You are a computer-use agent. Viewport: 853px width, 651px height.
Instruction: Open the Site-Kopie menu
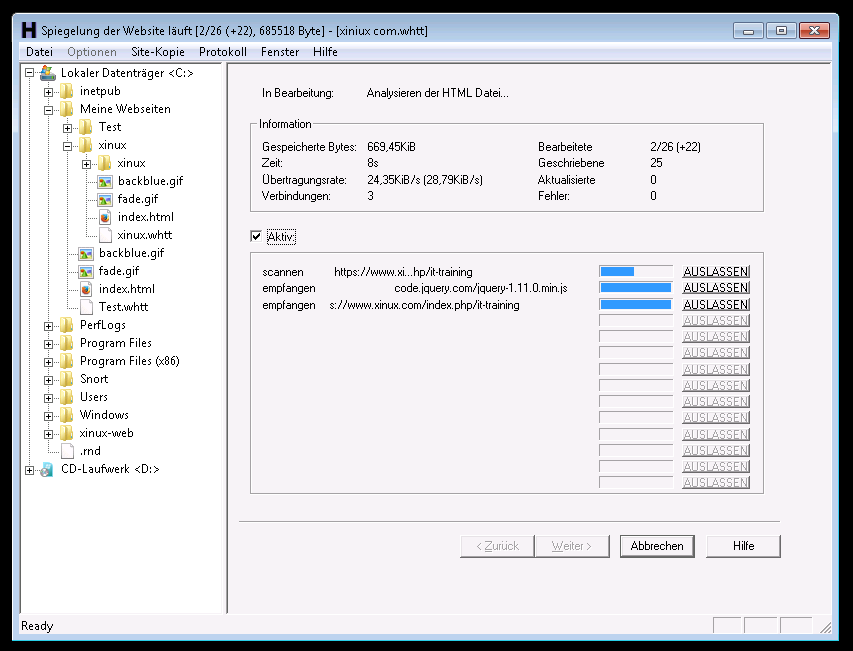click(157, 52)
